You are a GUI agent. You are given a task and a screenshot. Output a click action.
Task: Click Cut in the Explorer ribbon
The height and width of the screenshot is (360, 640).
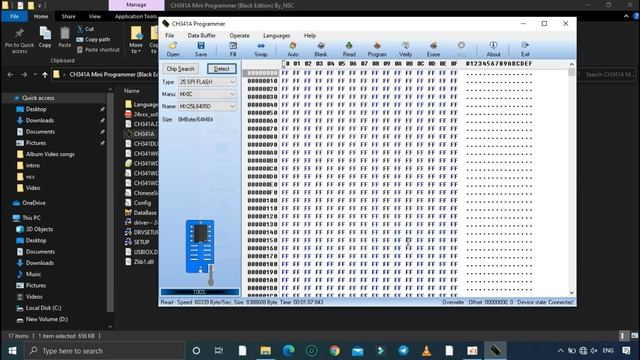click(86, 29)
